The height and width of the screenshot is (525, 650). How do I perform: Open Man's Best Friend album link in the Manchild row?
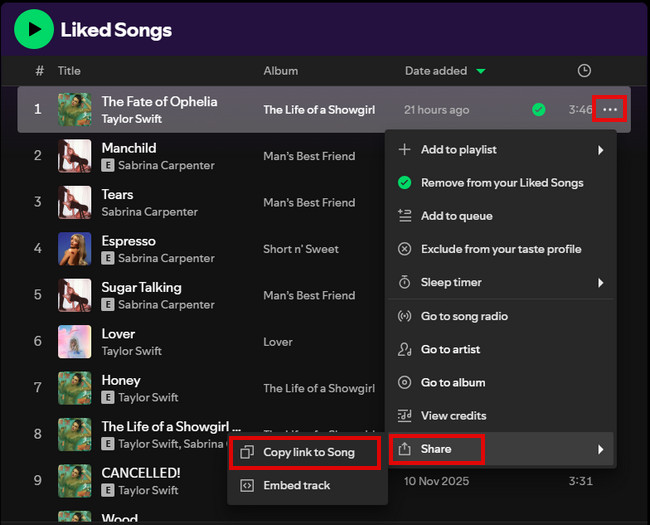(309, 156)
